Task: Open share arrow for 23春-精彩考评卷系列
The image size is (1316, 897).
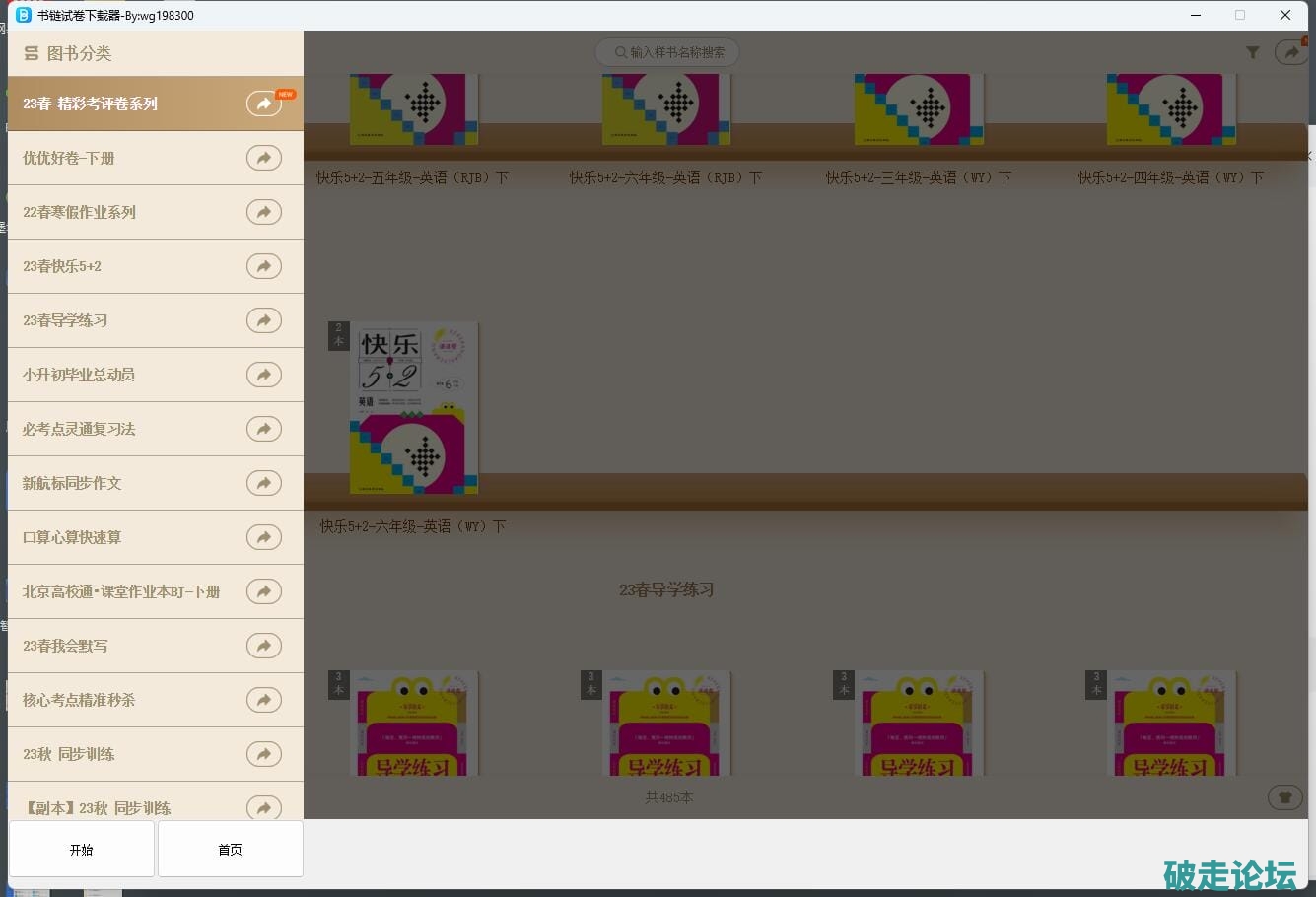Action: click(x=264, y=103)
